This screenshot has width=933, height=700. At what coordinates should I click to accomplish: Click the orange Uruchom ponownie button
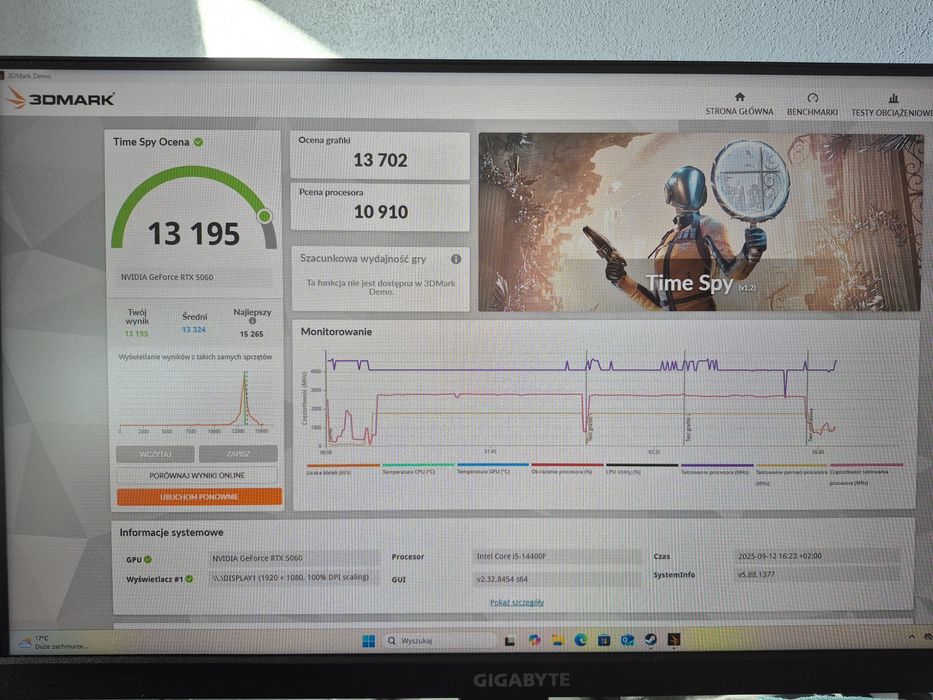click(199, 496)
